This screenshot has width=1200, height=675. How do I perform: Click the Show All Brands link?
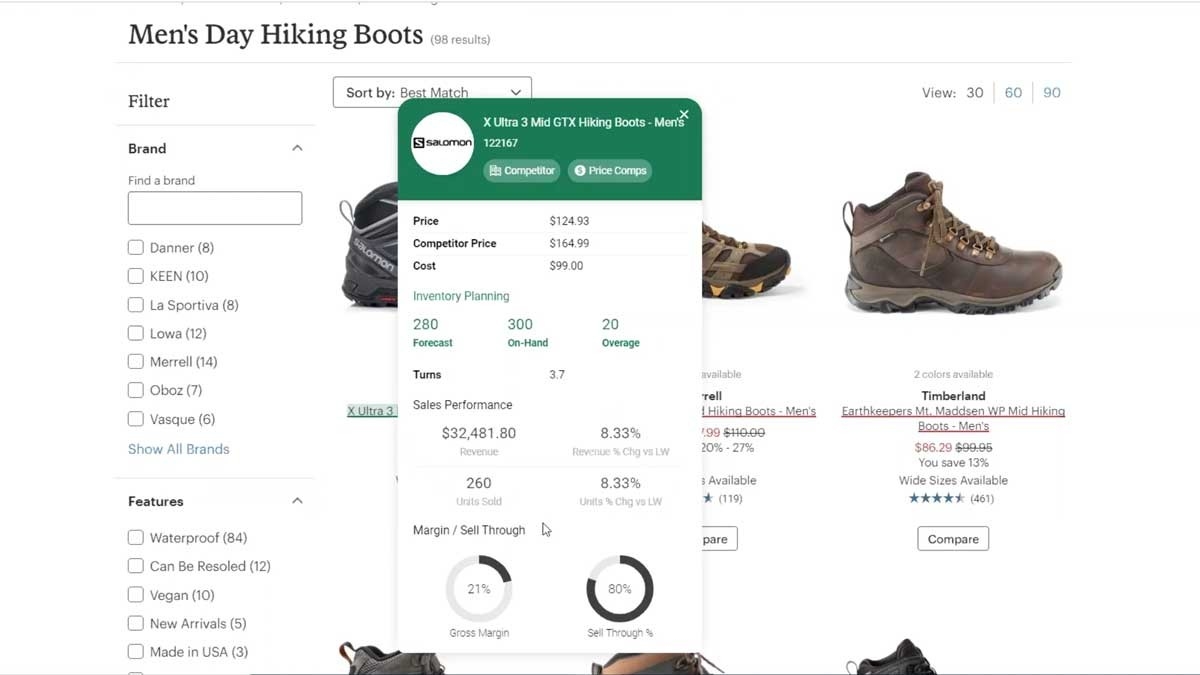178,449
